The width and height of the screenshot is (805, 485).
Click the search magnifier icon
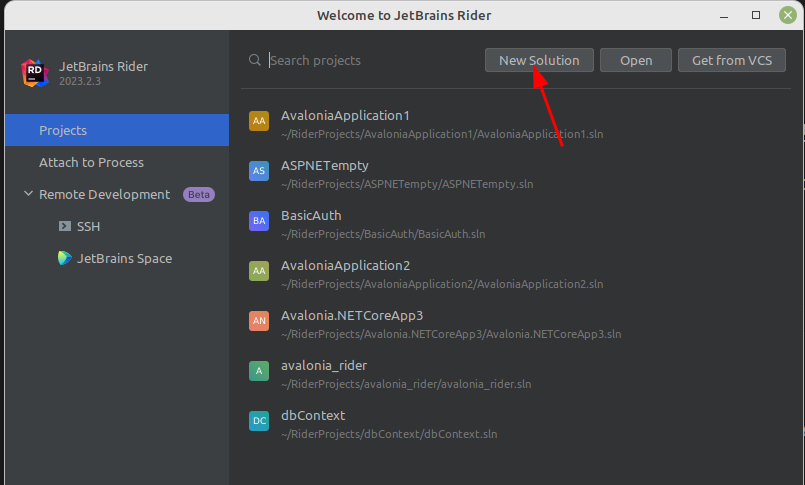click(255, 60)
